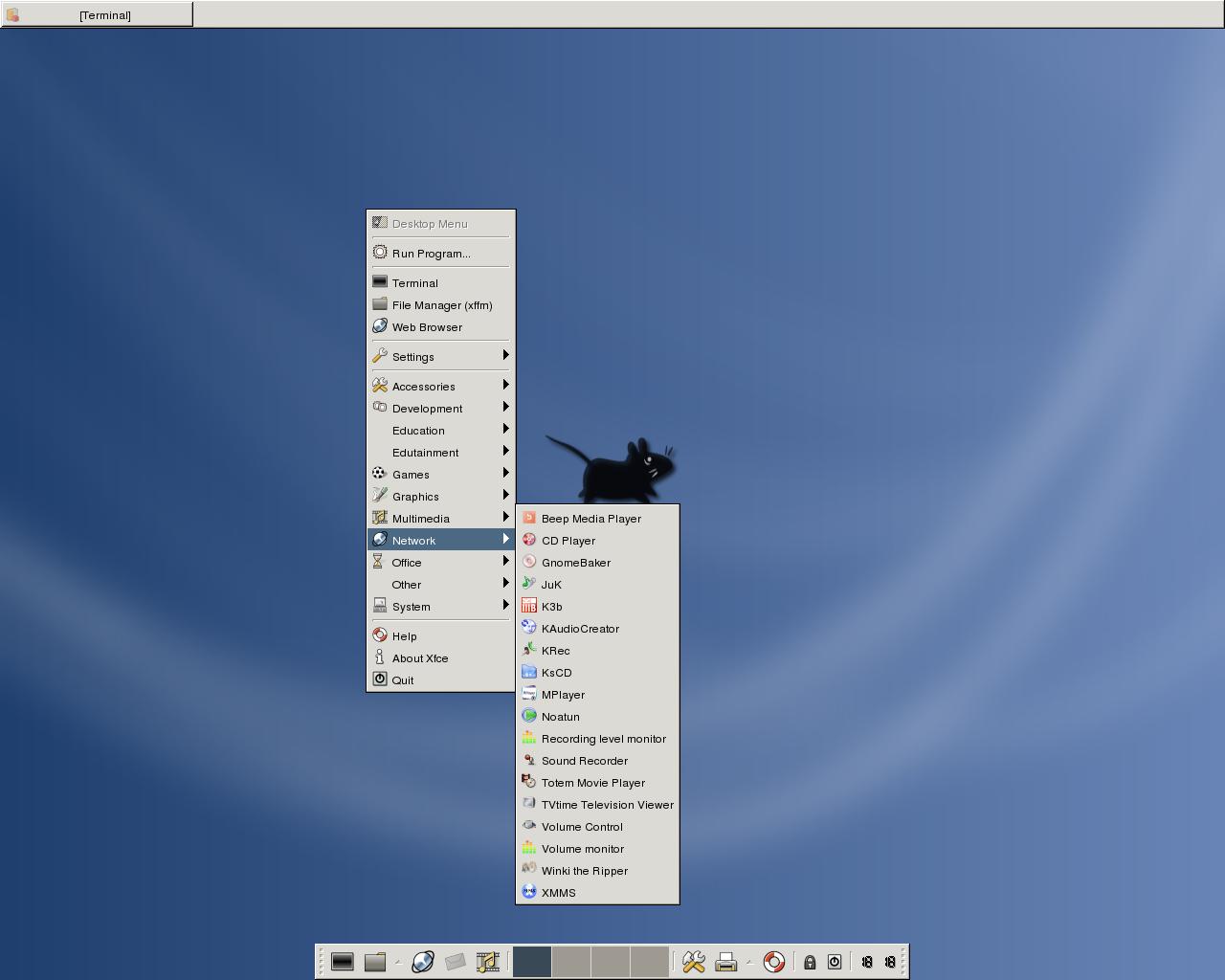1225x980 pixels.
Task: Click the multimedia film-note icon in panel
Action: [488, 962]
